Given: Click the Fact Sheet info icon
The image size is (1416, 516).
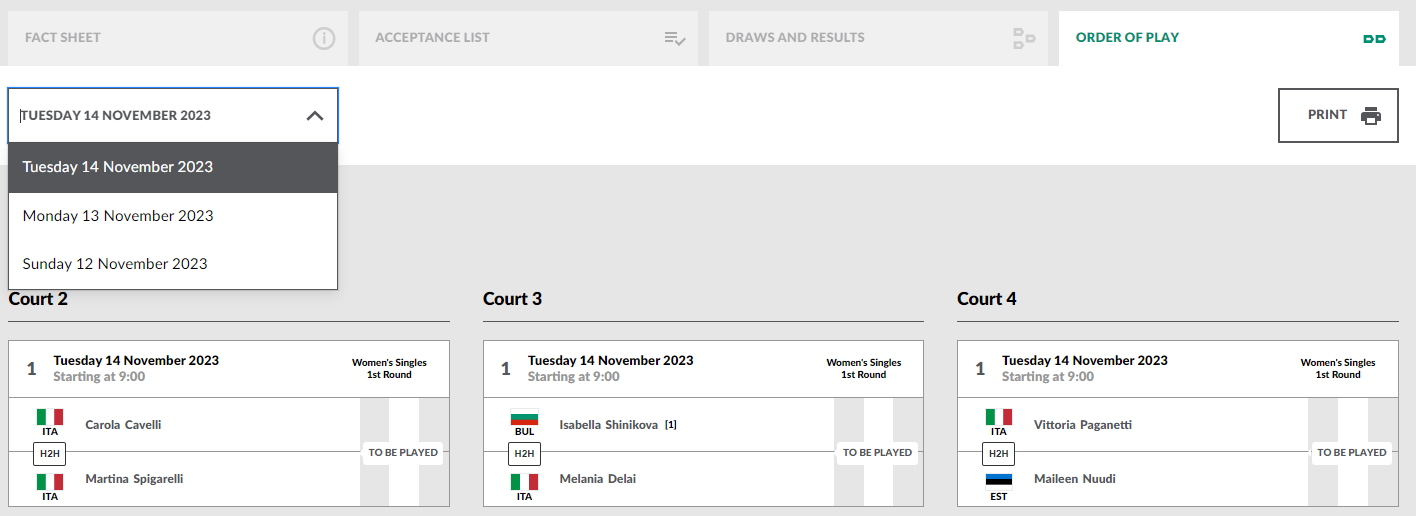Looking at the screenshot, I should (x=323, y=38).
